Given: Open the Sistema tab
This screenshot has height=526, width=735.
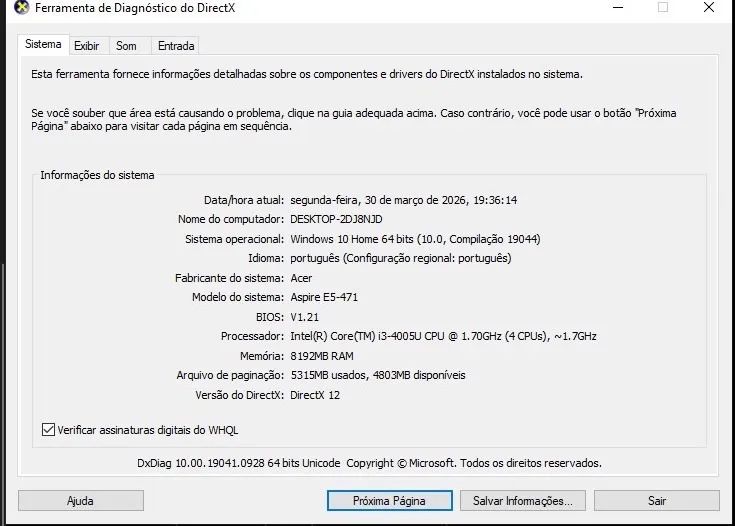Looking at the screenshot, I should tap(43, 44).
